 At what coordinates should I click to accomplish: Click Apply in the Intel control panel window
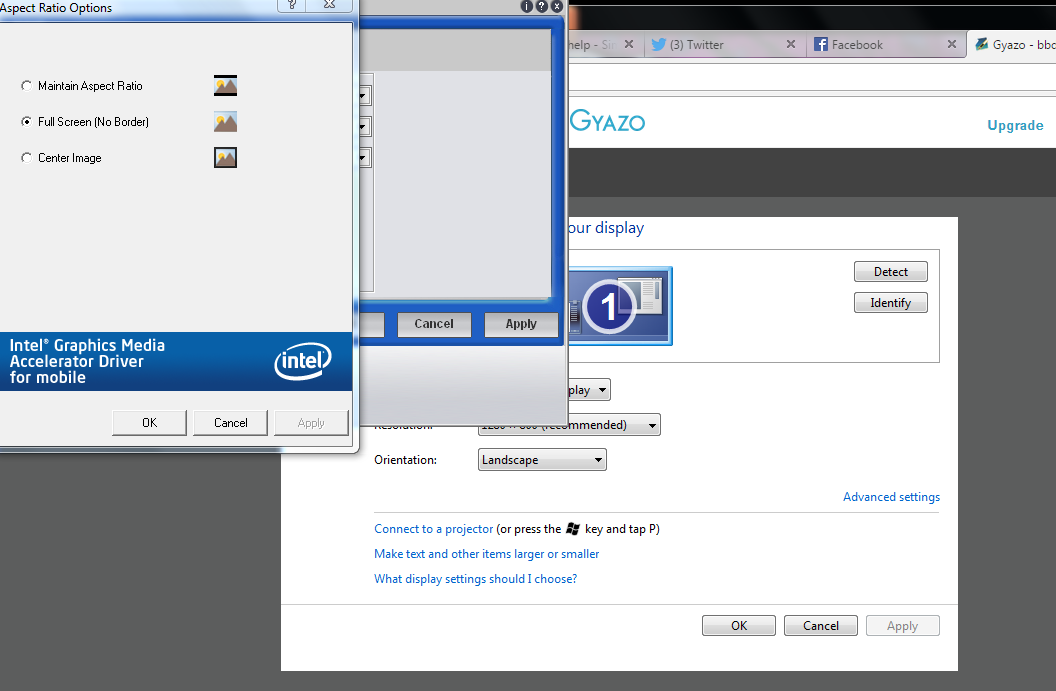[521, 324]
